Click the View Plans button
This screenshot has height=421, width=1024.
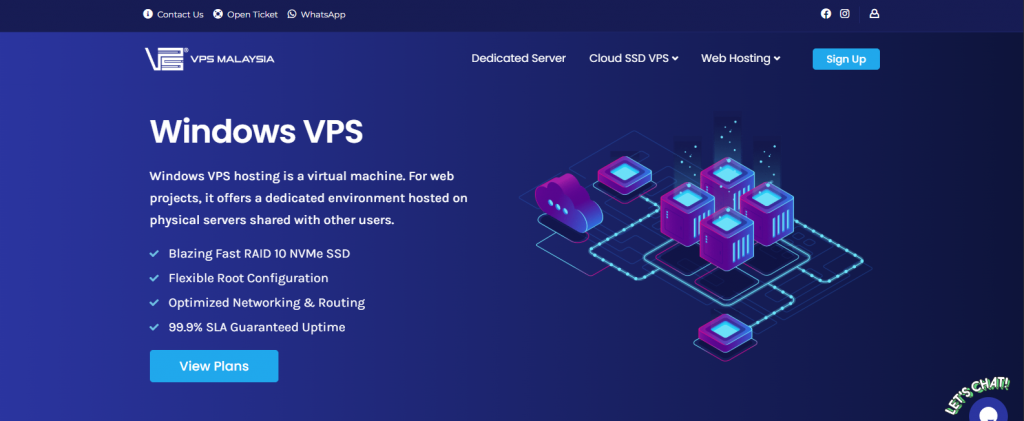click(214, 366)
